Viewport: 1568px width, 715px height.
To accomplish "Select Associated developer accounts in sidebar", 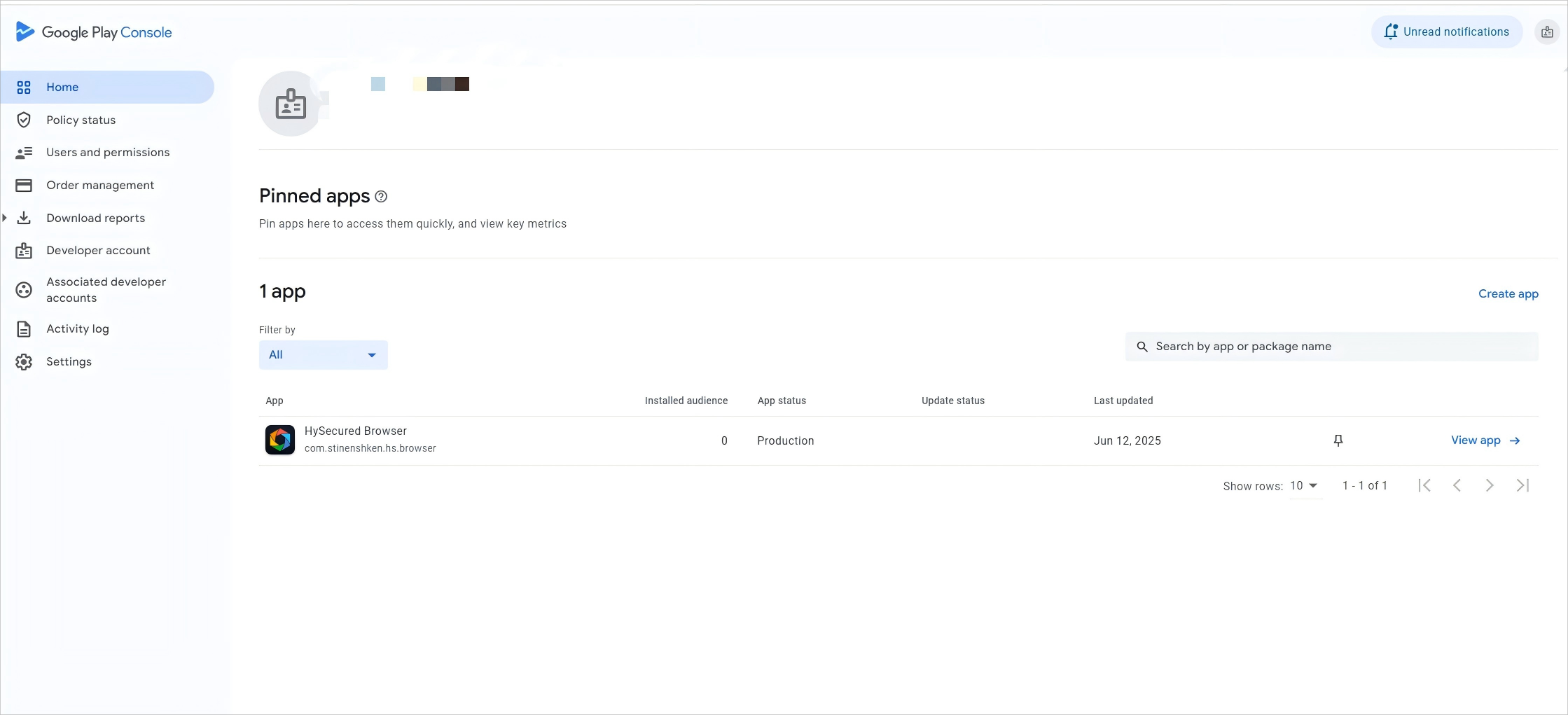I will (106, 290).
